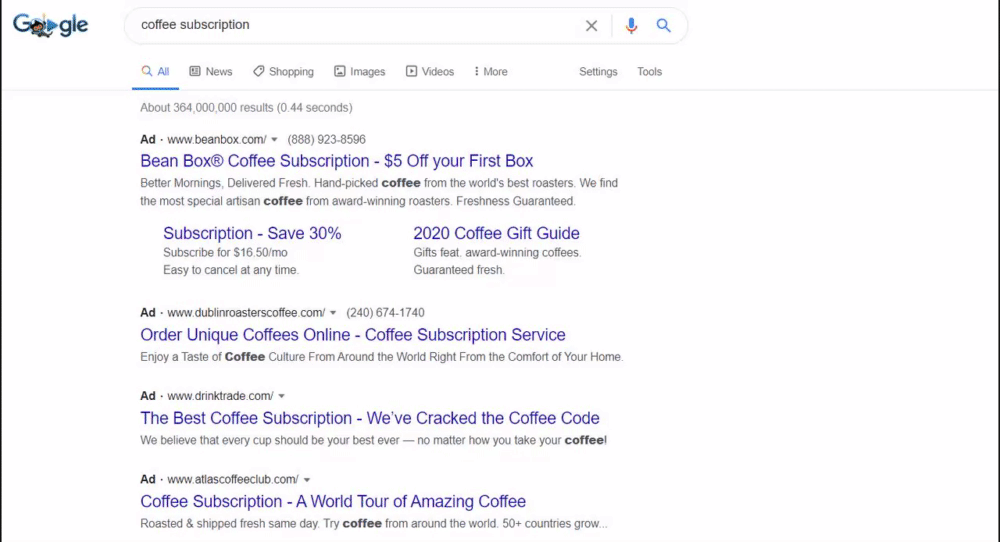
Task: Open the Settings menu
Action: 598,71
